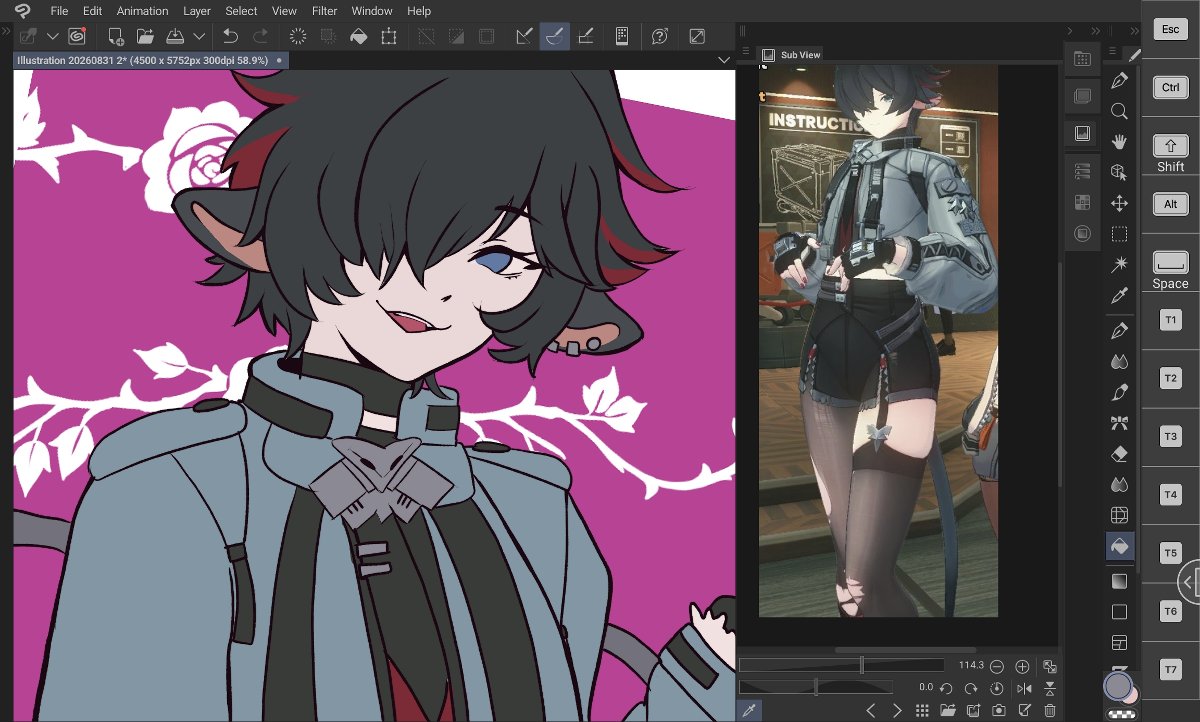The image size is (1200, 722).
Task: Toggle Snap to Grid
Action: coord(586,36)
